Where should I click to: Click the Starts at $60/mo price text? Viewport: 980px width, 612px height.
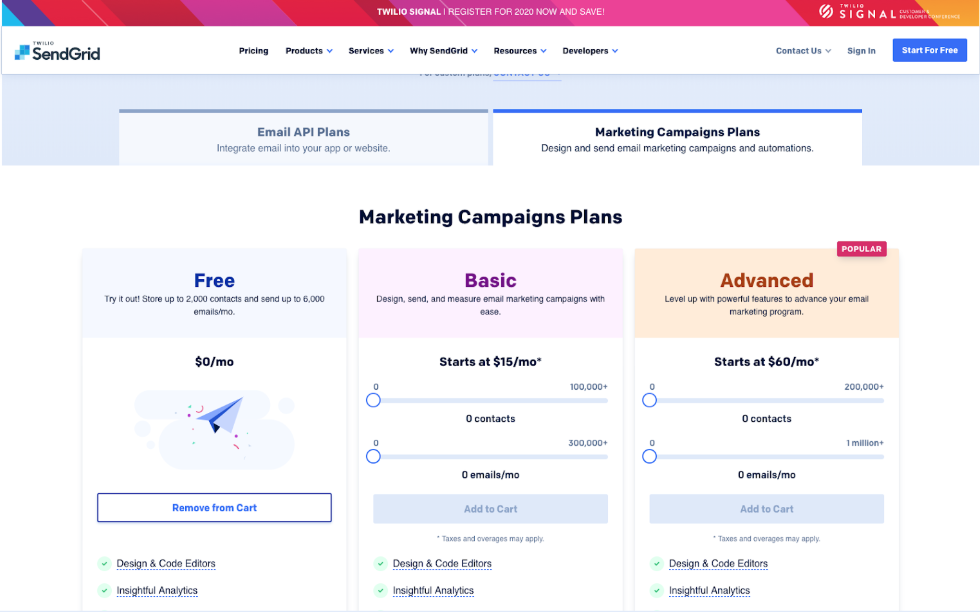pos(767,362)
